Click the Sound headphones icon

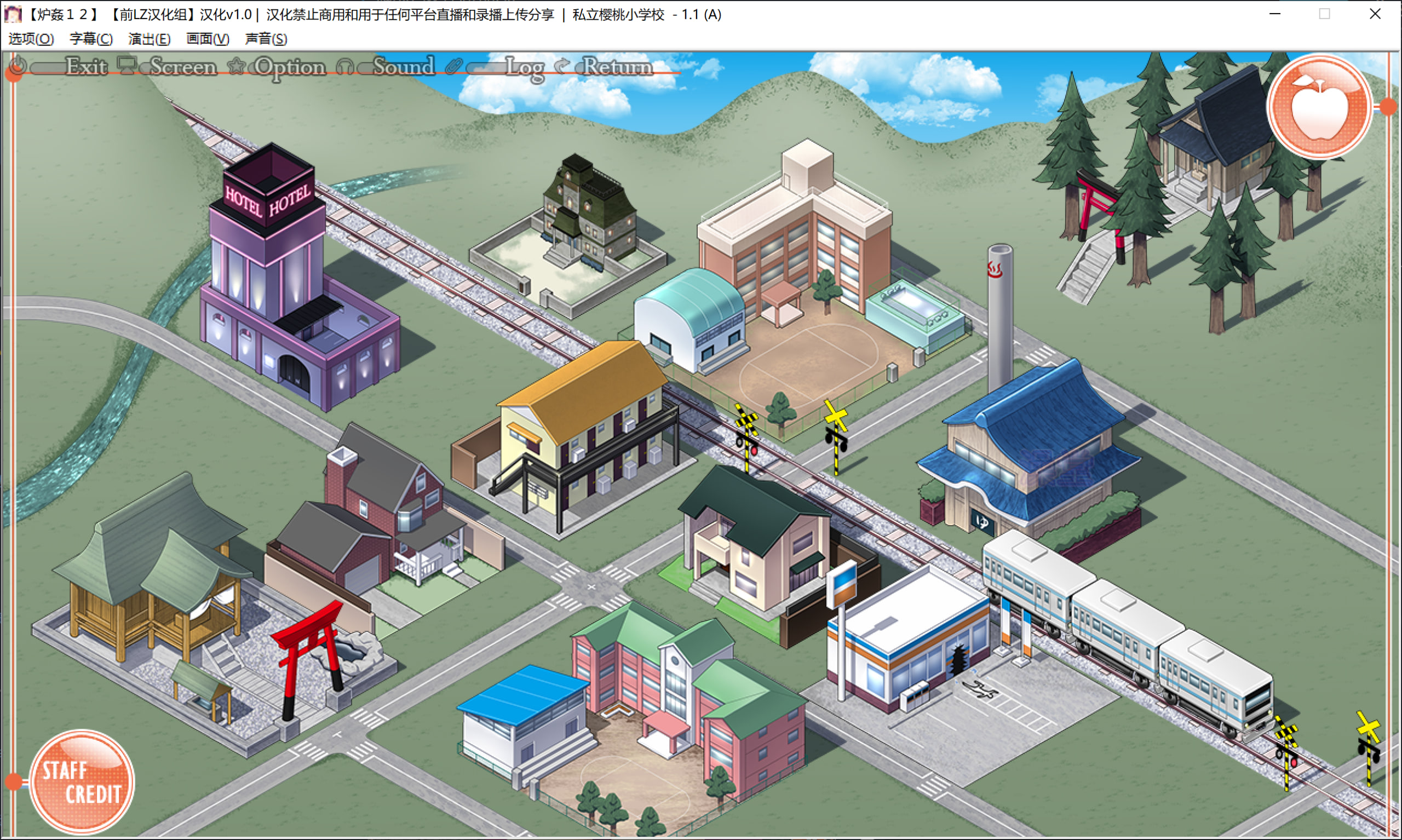[x=344, y=67]
